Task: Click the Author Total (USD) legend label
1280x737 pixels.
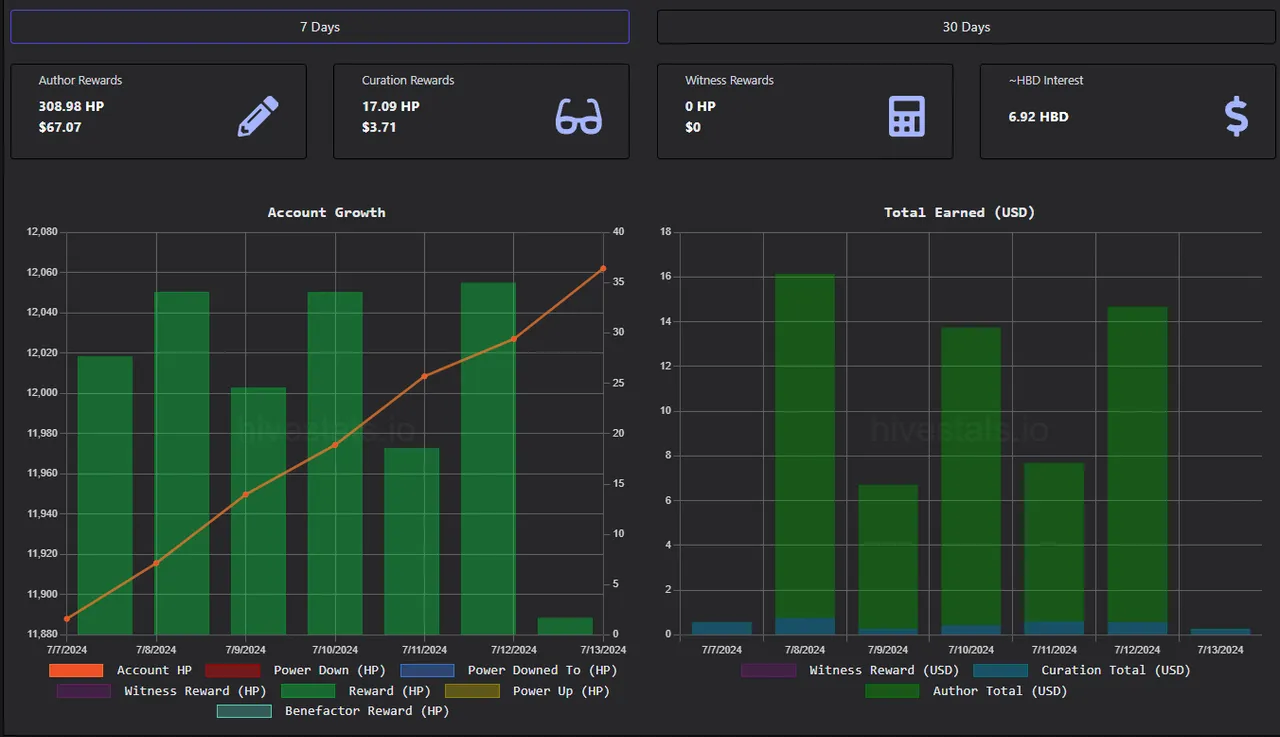Action: [x=1000, y=691]
